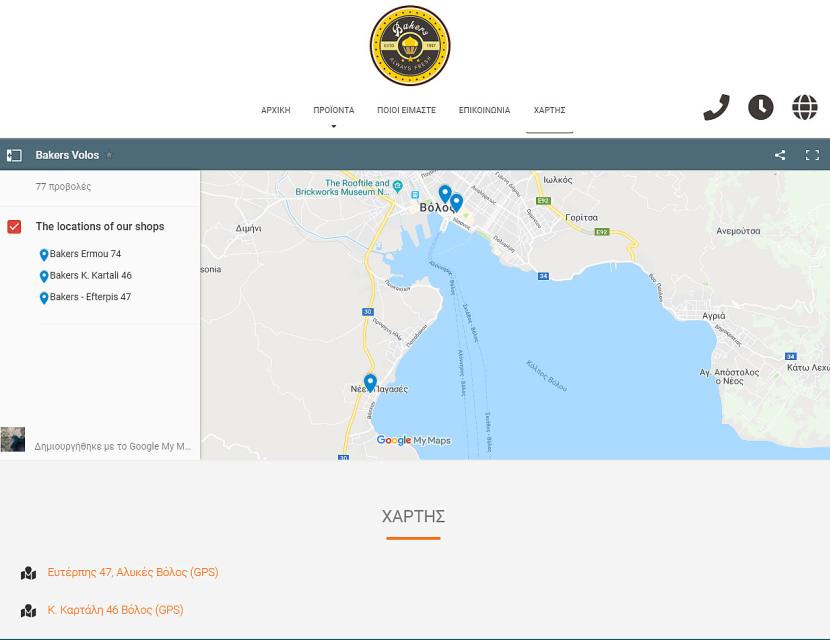Click the map icon beside Κ. Καρτάλη 46
Image resolution: width=830 pixels, height=640 pixels.
click(29, 611)
